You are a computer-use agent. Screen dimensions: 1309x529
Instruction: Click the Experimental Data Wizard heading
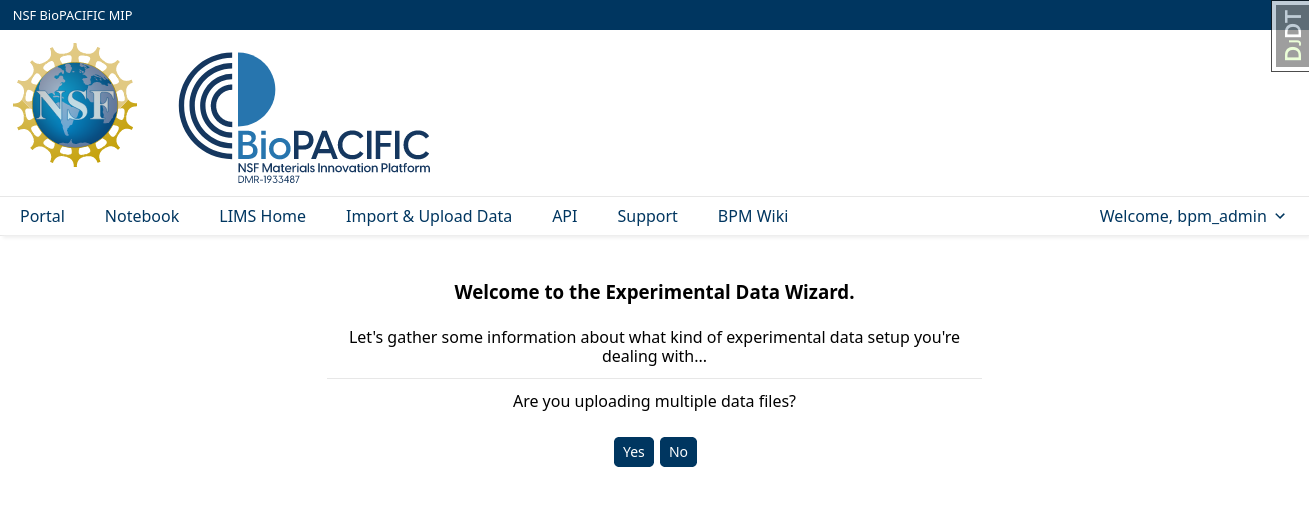(654, 292)
